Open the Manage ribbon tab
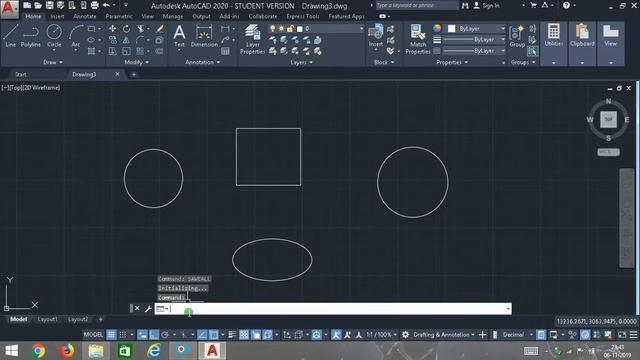The width and height of the screenshot is (640, 360). coord(173,16)
